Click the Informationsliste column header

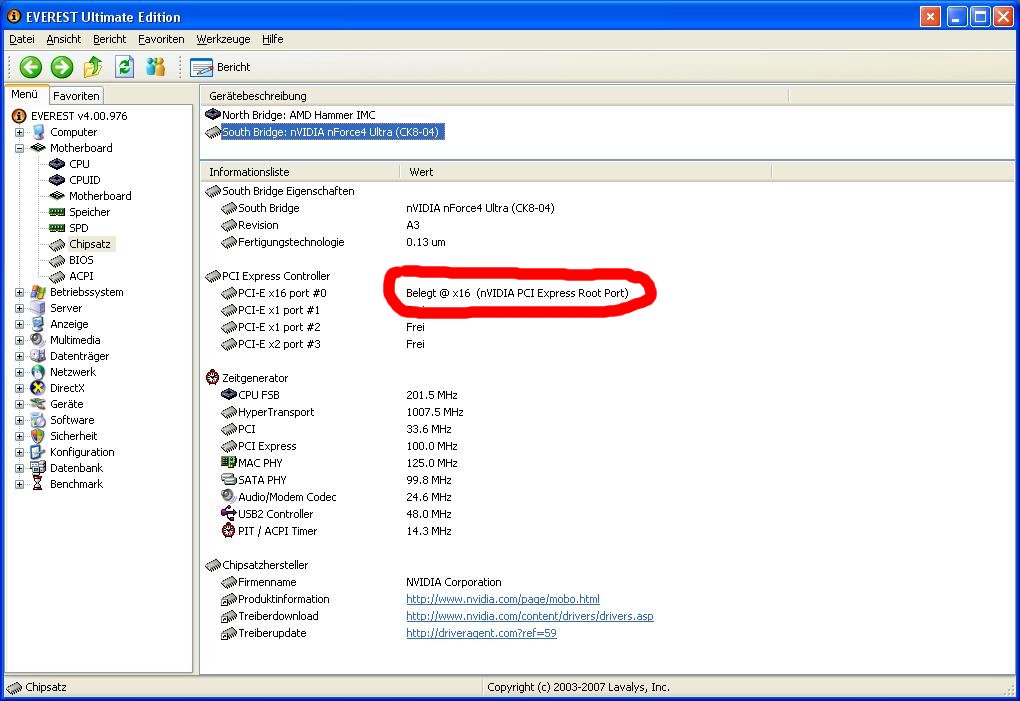point(300,172)
